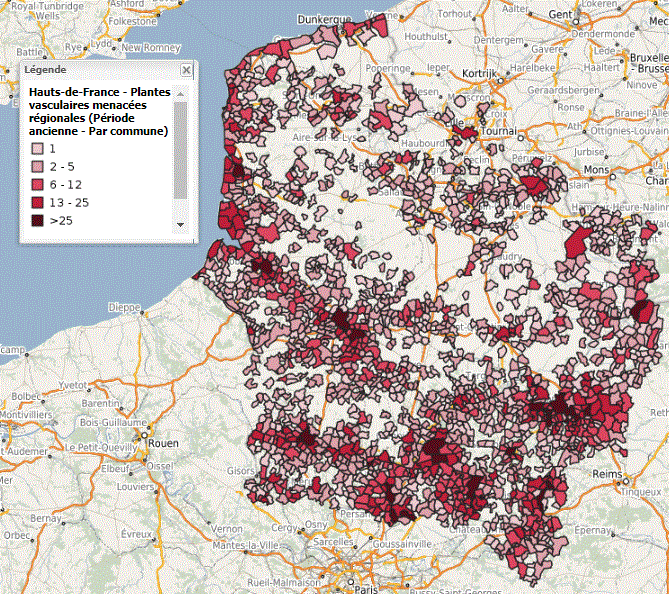Click the legend scrollbar up arrow
The image size is (669, 594).
click(181, 93)
